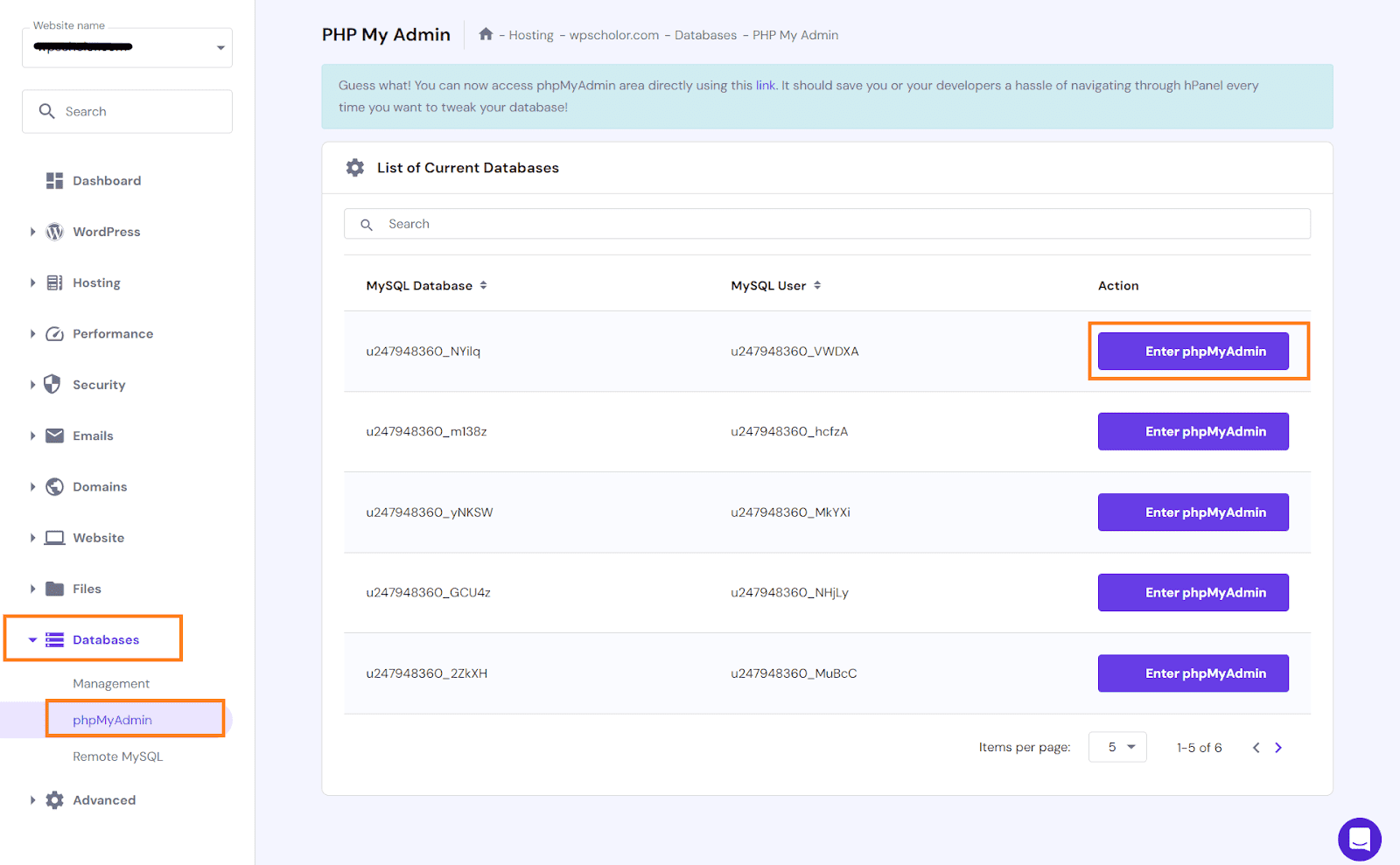Click the Emails envelope icon

(x=54, y=436)
